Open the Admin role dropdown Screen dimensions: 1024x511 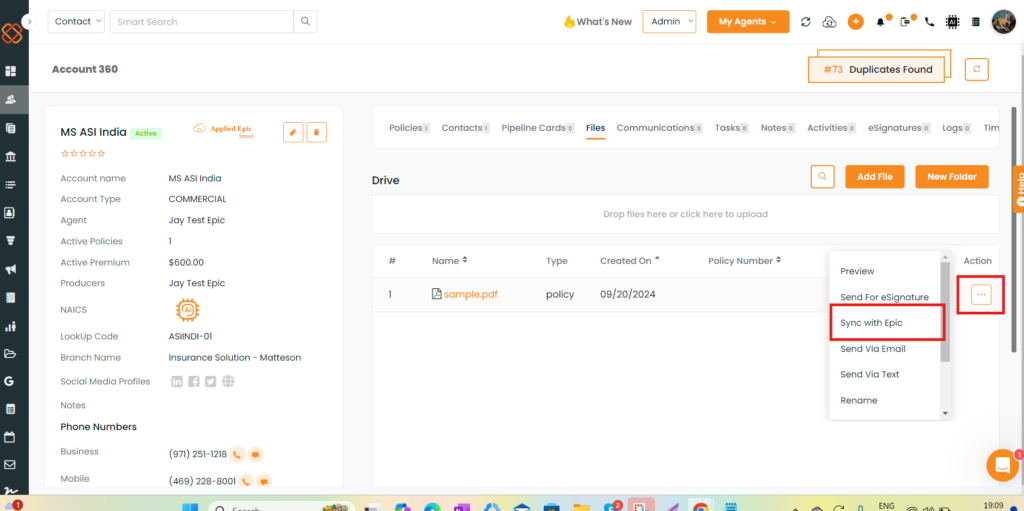(x=669, y=22)
